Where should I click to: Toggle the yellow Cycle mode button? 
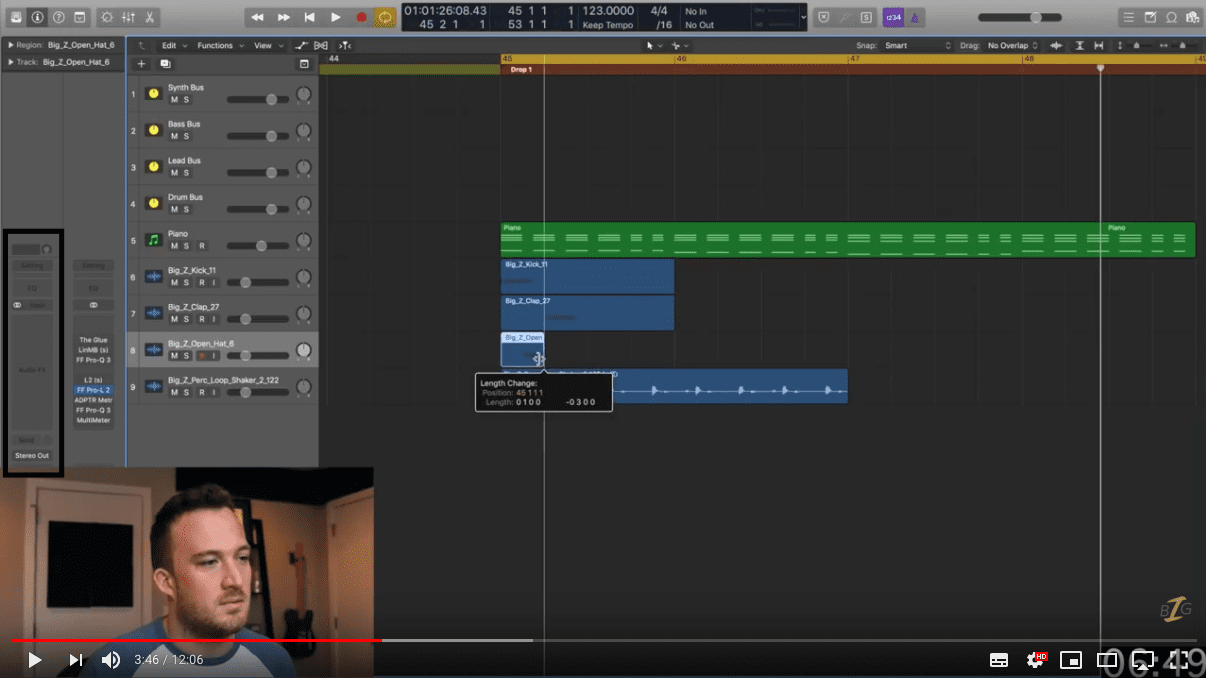tap(385, 17)
